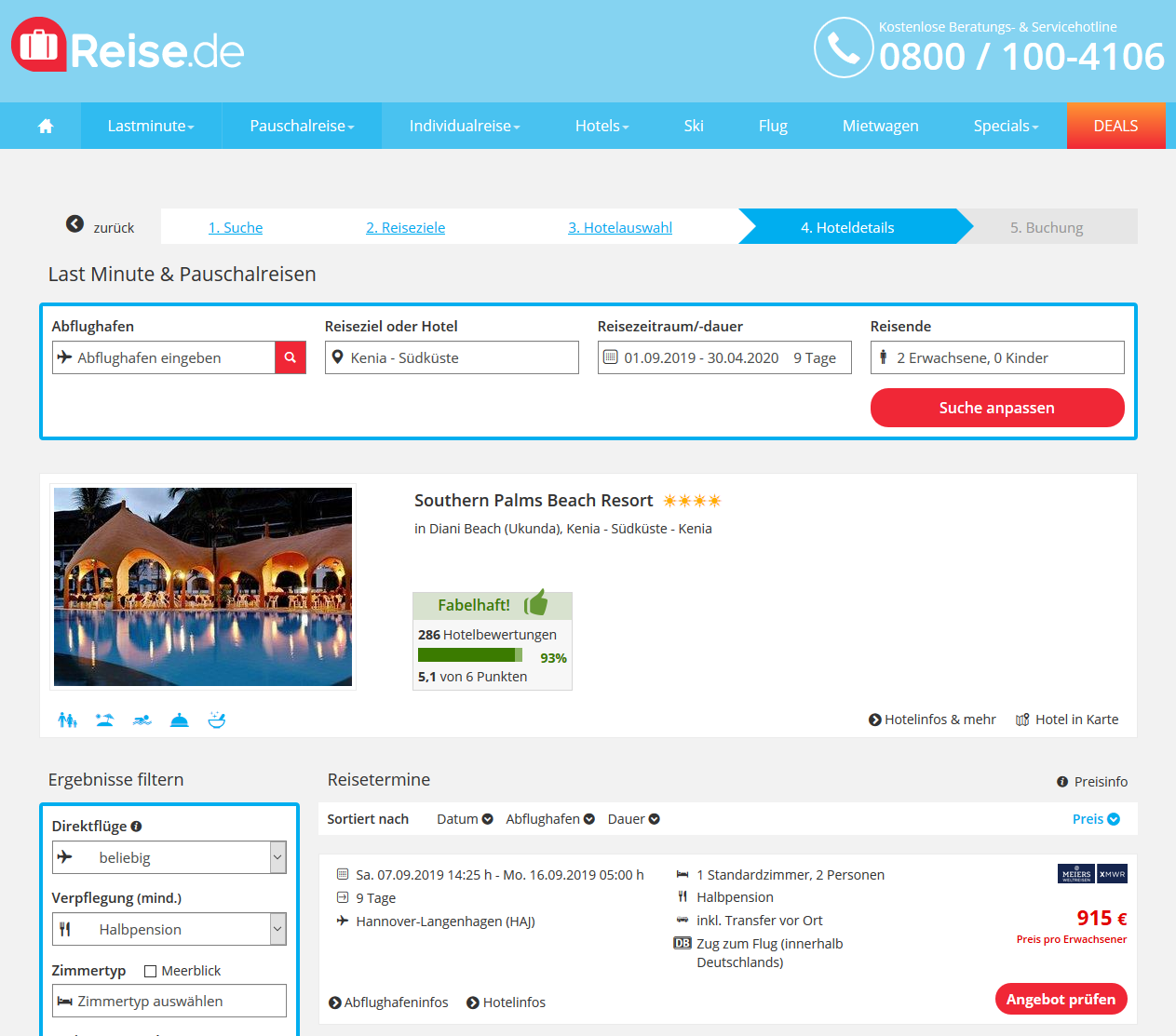The width and height of the screenshot is (1176, 1036).
Task: Sort results by Dauer
Action: coord(634,819)
